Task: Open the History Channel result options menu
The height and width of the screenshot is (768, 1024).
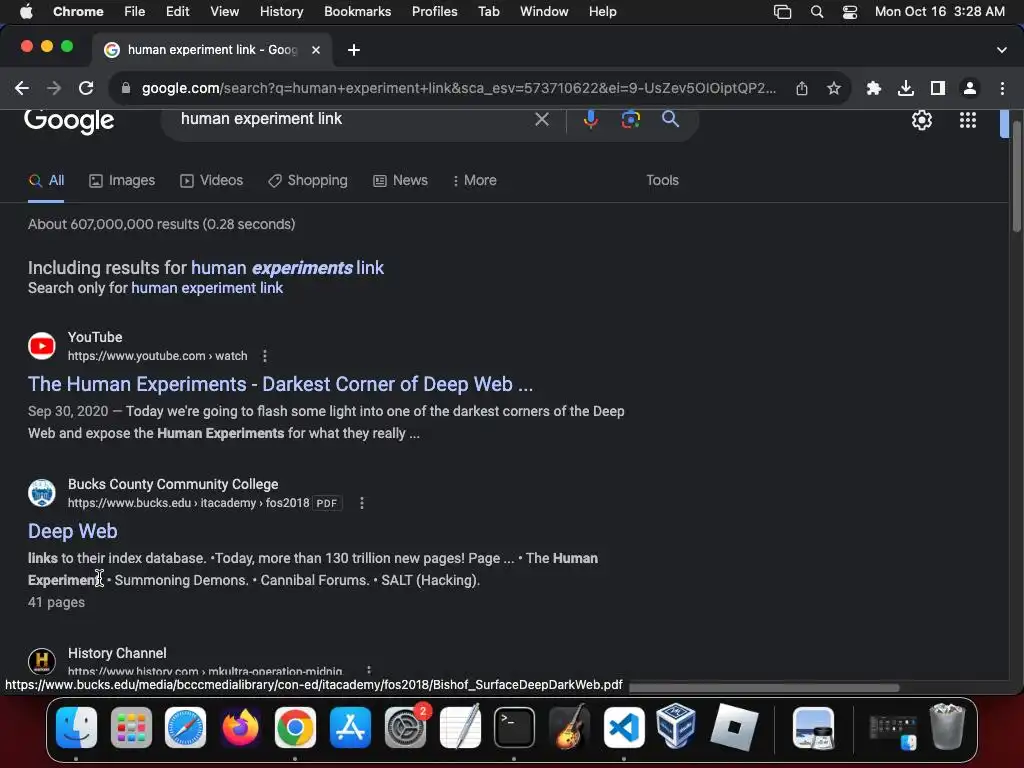Action: (x=369, y=671)
